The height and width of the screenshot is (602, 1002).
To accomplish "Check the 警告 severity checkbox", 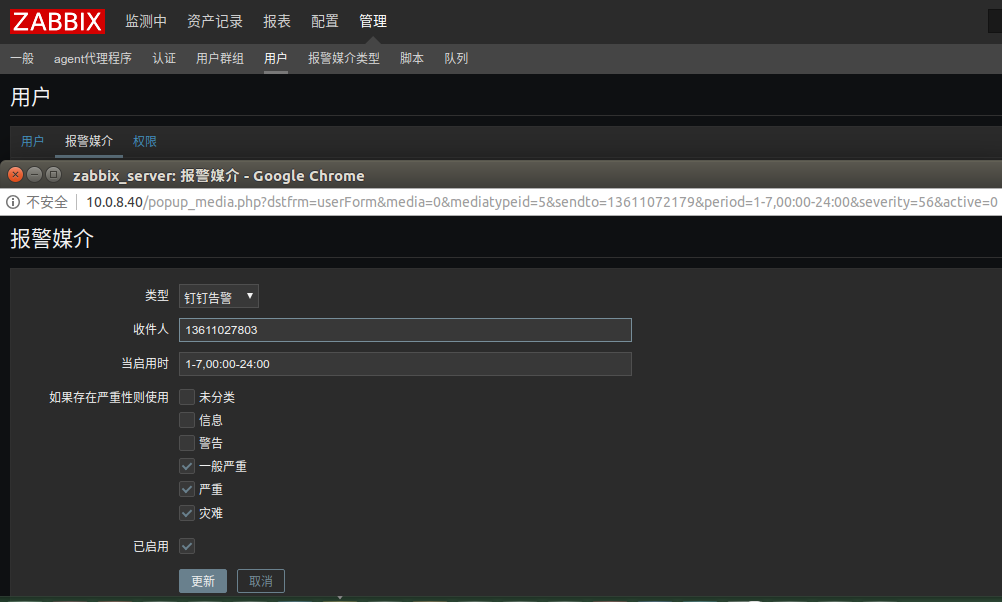I will click(x=187, y=443).
